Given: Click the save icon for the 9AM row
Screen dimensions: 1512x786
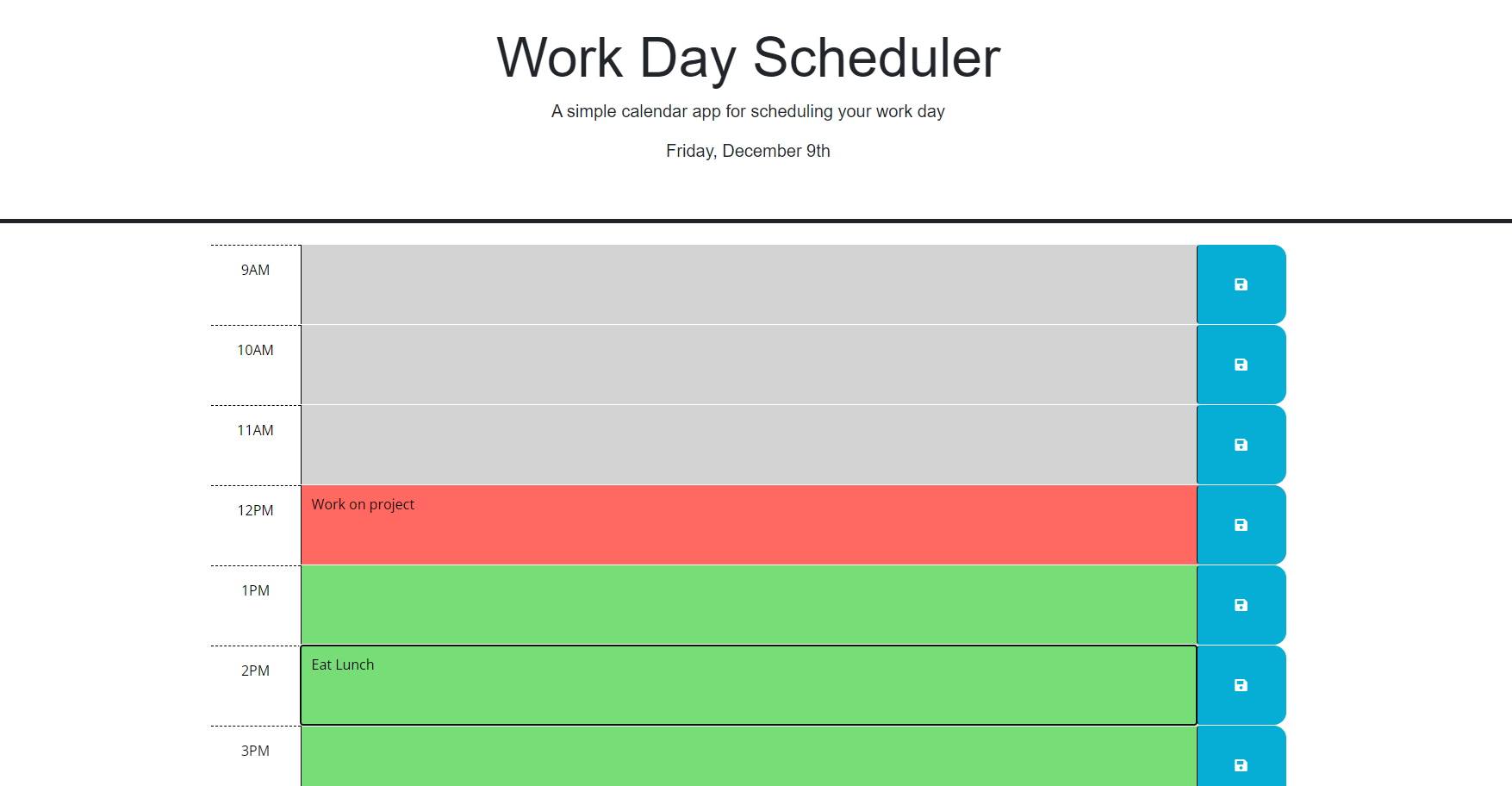Looking at the screenshot, I should click(x=1241, y=284).
